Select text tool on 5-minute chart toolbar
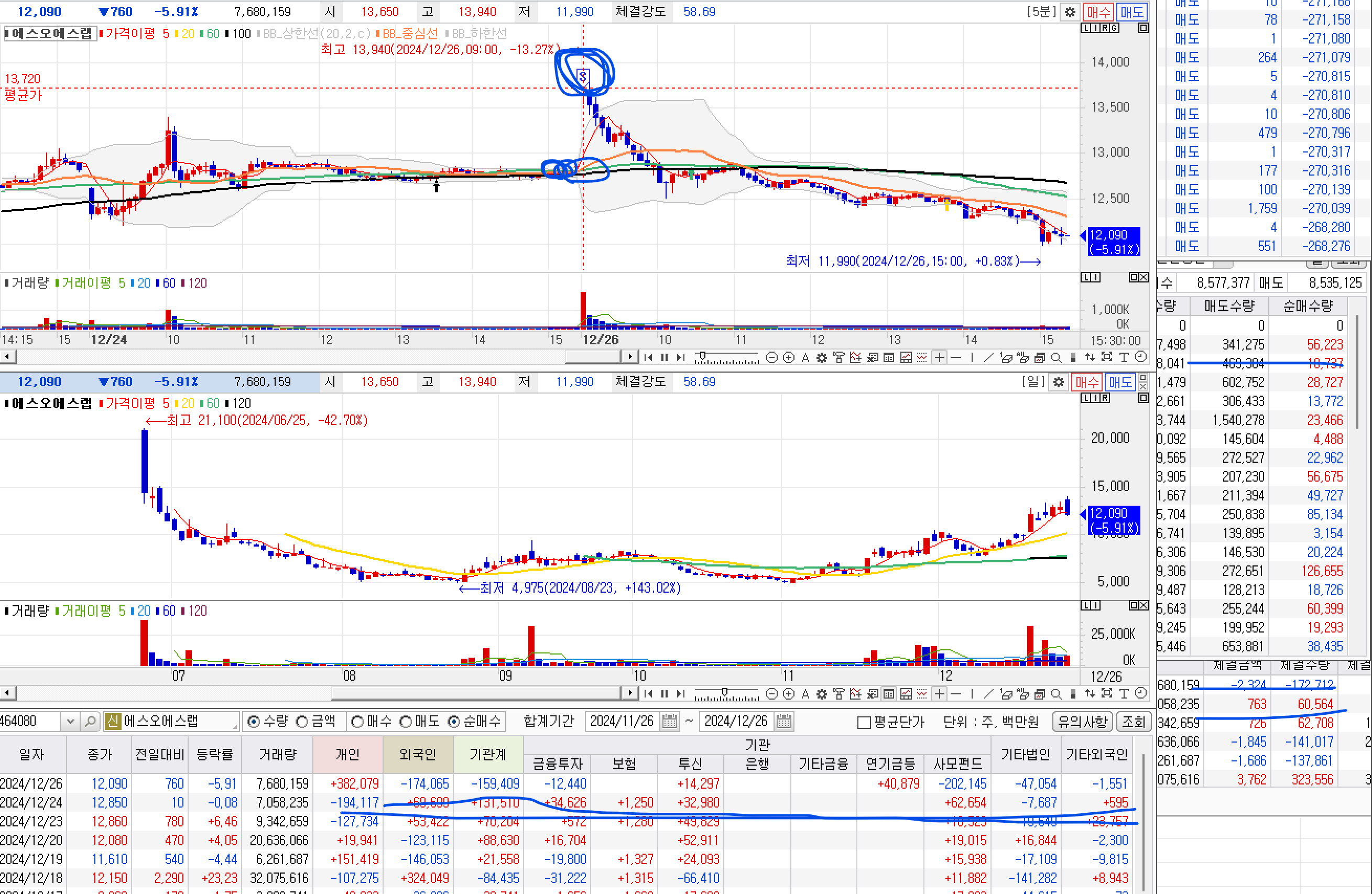 (x=1124, y=357)
